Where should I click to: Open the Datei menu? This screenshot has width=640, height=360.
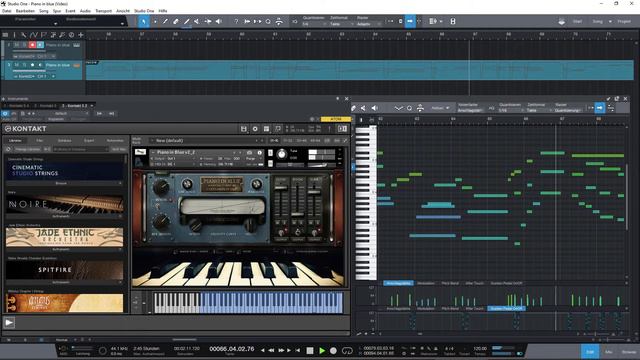[x=7, y=11]
